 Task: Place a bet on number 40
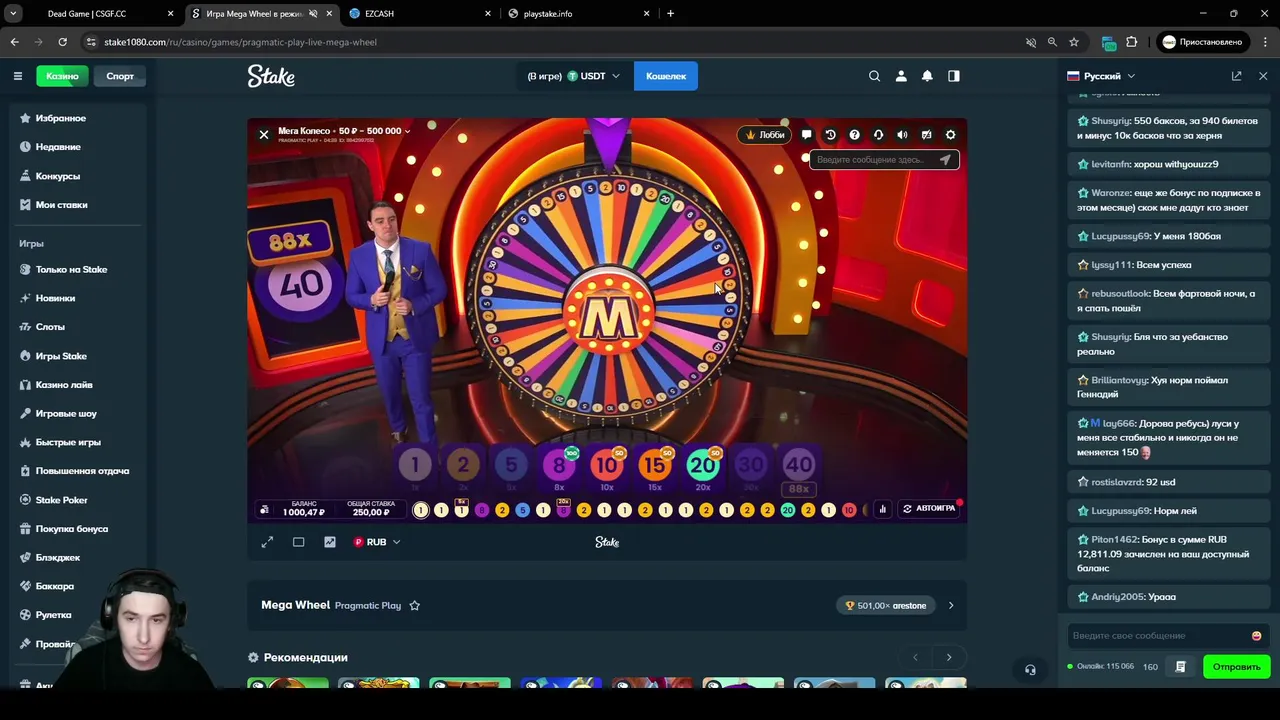(x=799, y=465)
